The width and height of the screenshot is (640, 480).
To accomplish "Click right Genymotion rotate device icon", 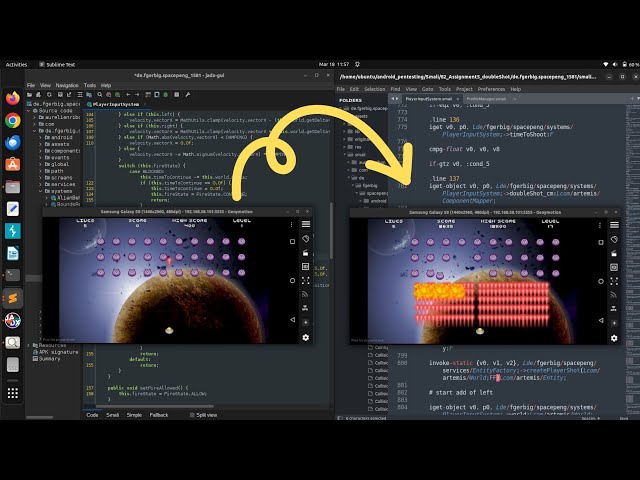I will [x=614, y=240].
